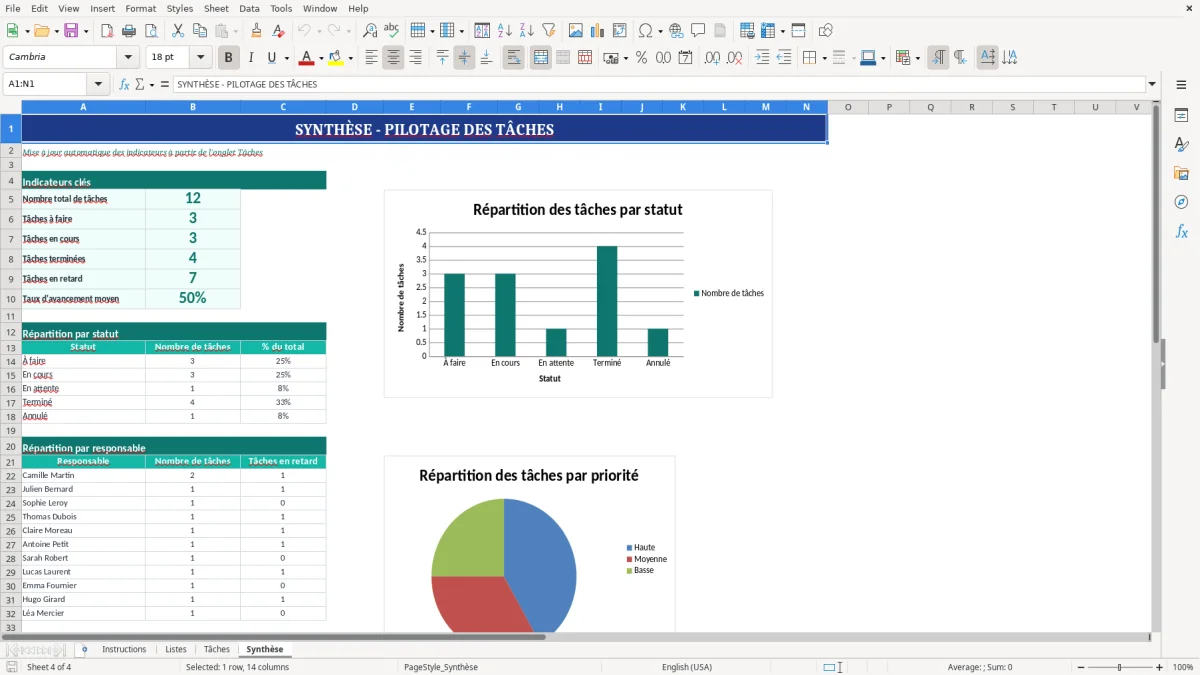This screenshot has height=675, width=1200.
Task: Click the Select Function sigma button
Action: 140,84
